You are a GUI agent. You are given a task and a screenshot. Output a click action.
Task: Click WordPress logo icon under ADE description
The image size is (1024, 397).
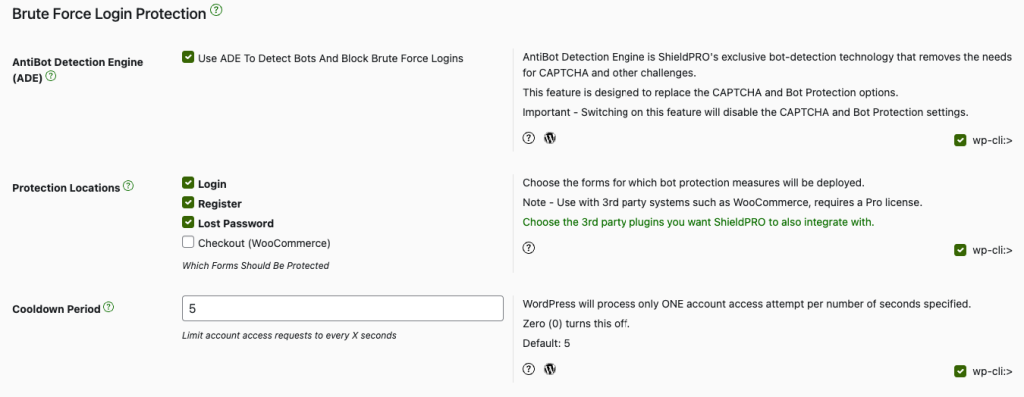(x=550, y=138)
